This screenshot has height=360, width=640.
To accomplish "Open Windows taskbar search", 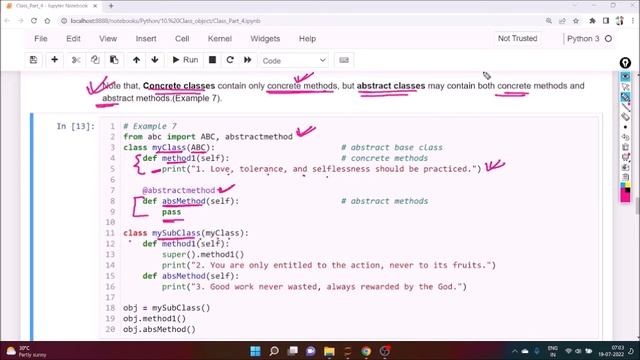I will (274, 351).
